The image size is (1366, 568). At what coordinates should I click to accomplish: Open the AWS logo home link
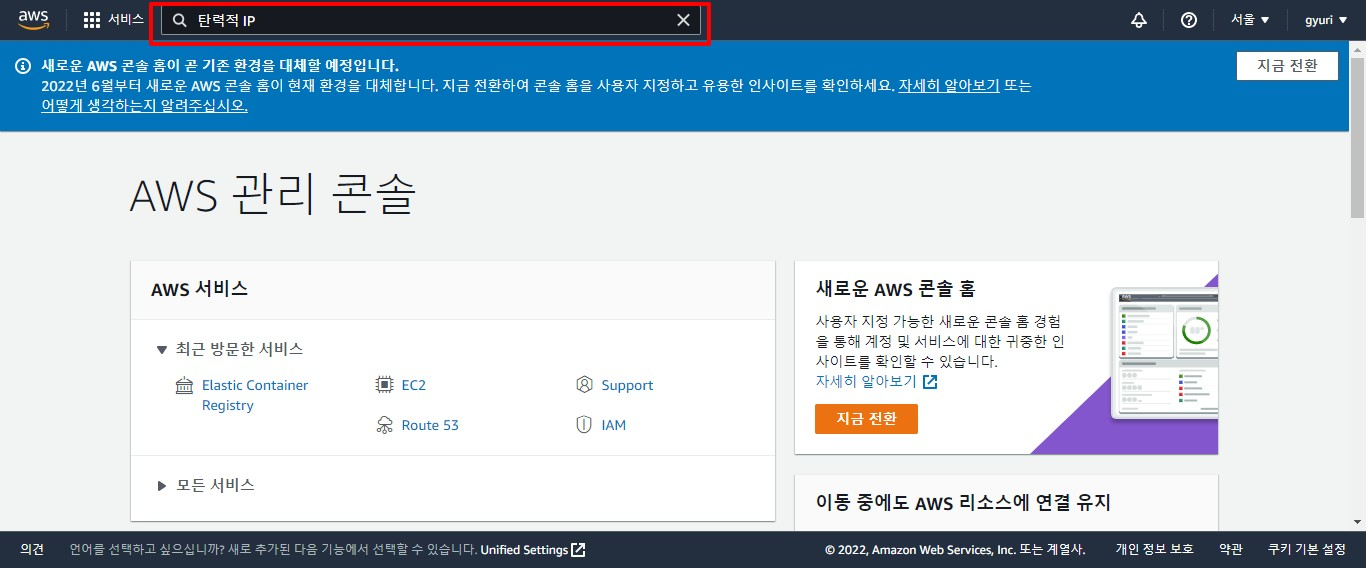tap(33, 20)
